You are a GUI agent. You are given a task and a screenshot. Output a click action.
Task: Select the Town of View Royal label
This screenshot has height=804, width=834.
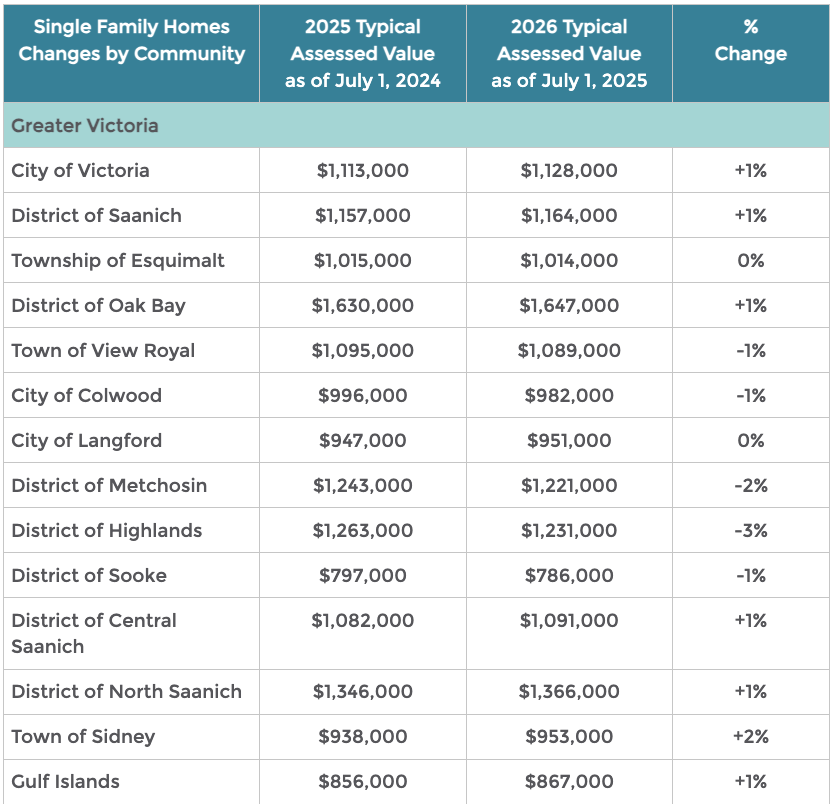(103, 351)
